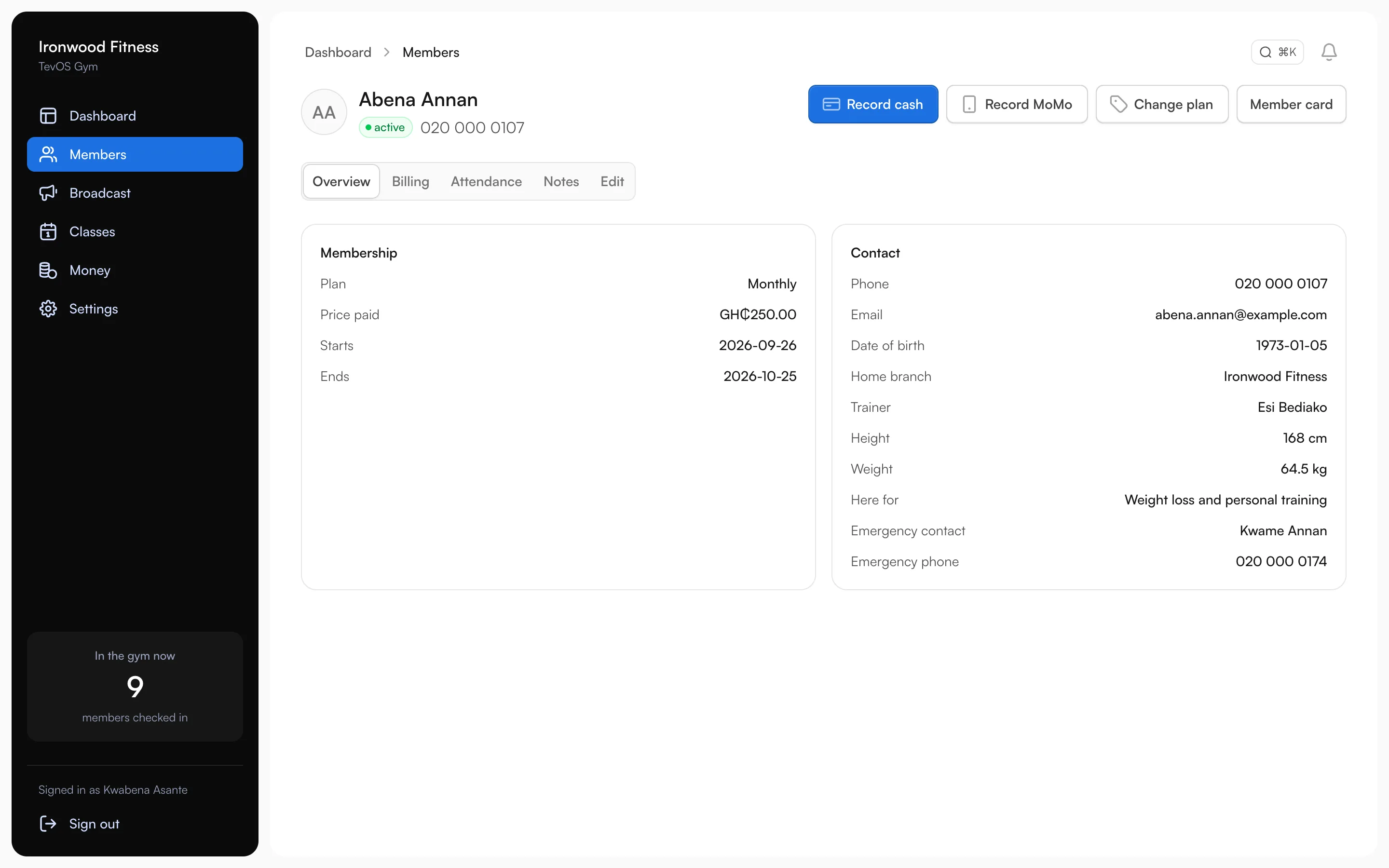Click Weight loss and personal training text
This screenshot has width=1389, height=868.
[1226, 500]
